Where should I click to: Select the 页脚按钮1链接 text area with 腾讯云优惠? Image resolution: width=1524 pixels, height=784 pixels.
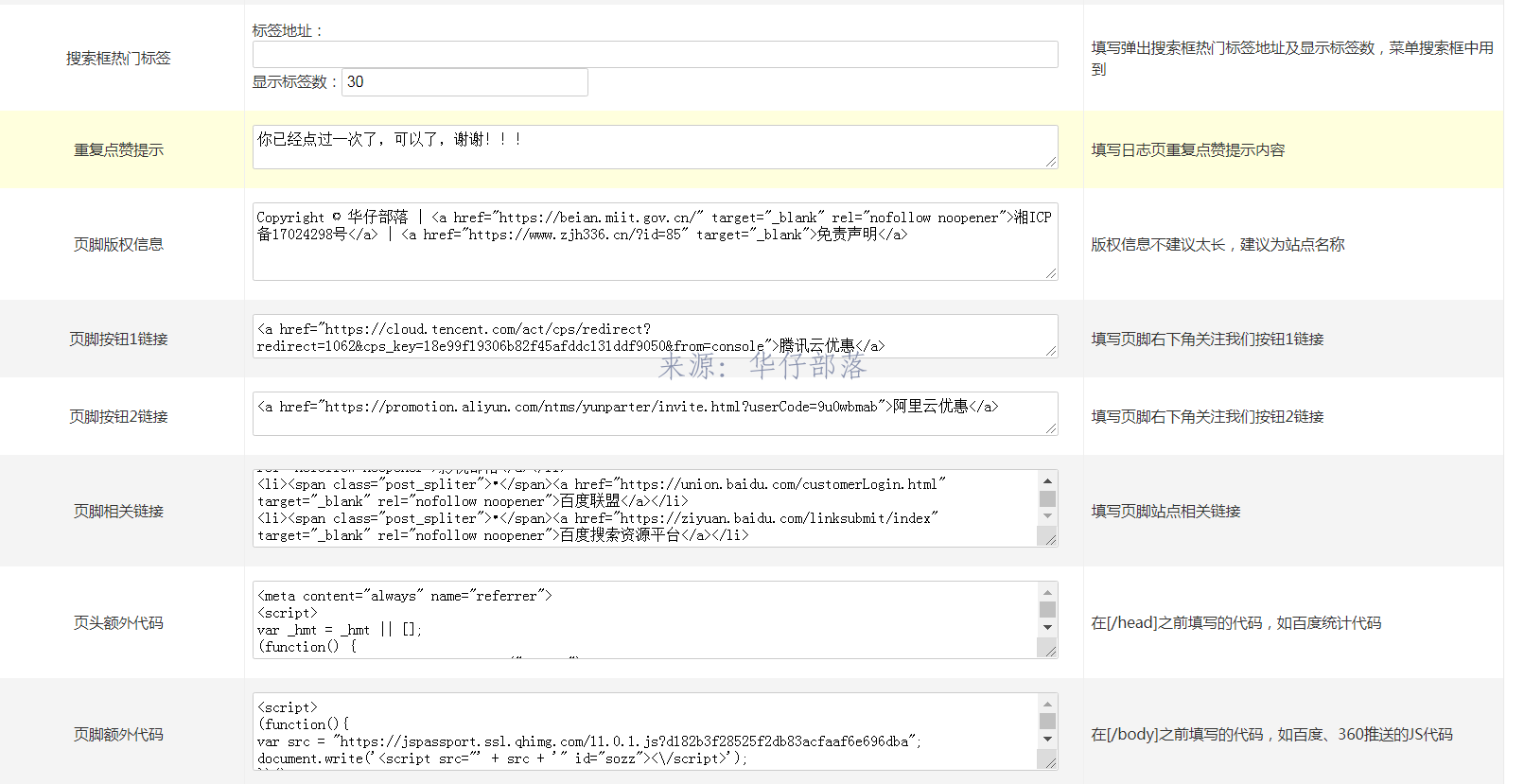click(655, 337)
